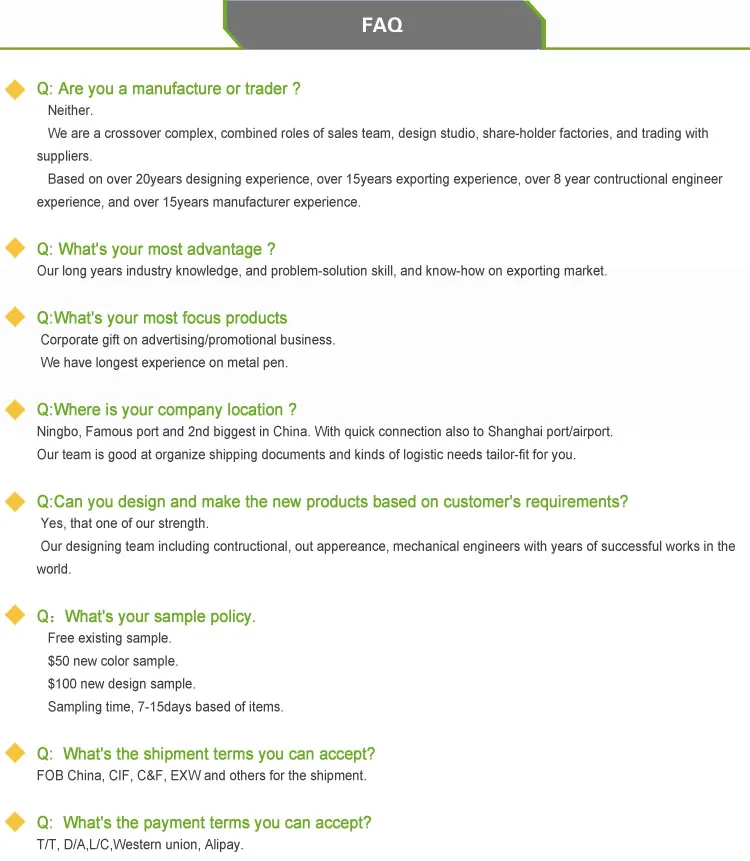750x861 pixels.
Task: Open question 'Are you a manufacture or trader ?'
Action: coord(169,88)
